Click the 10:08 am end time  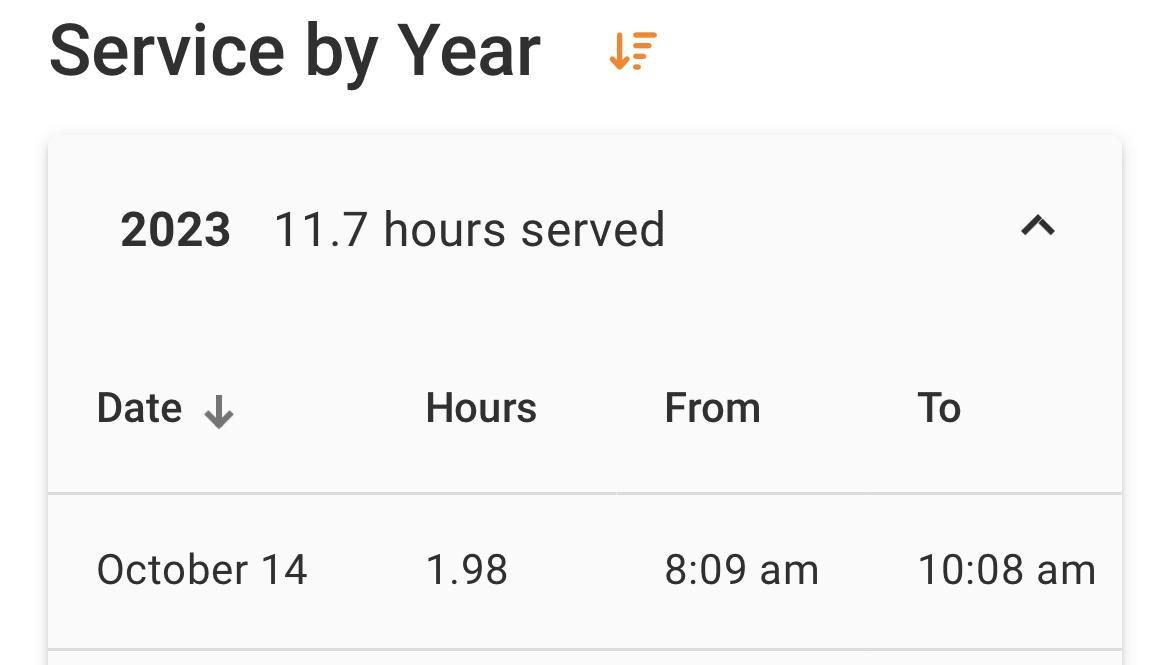1006,570
